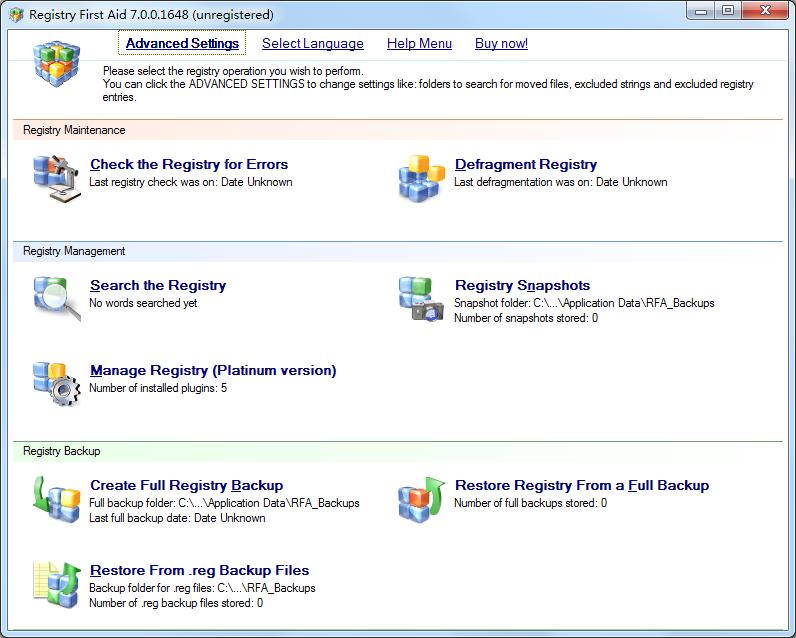The height and width of the screenshot is (638, 796).
Task: Open the Registry Snapshots text link
Action: 522,285
